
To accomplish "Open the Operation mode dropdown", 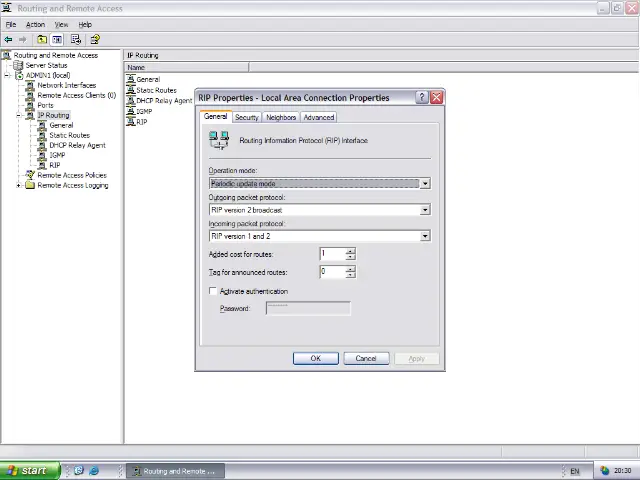I will click(425, 184).
